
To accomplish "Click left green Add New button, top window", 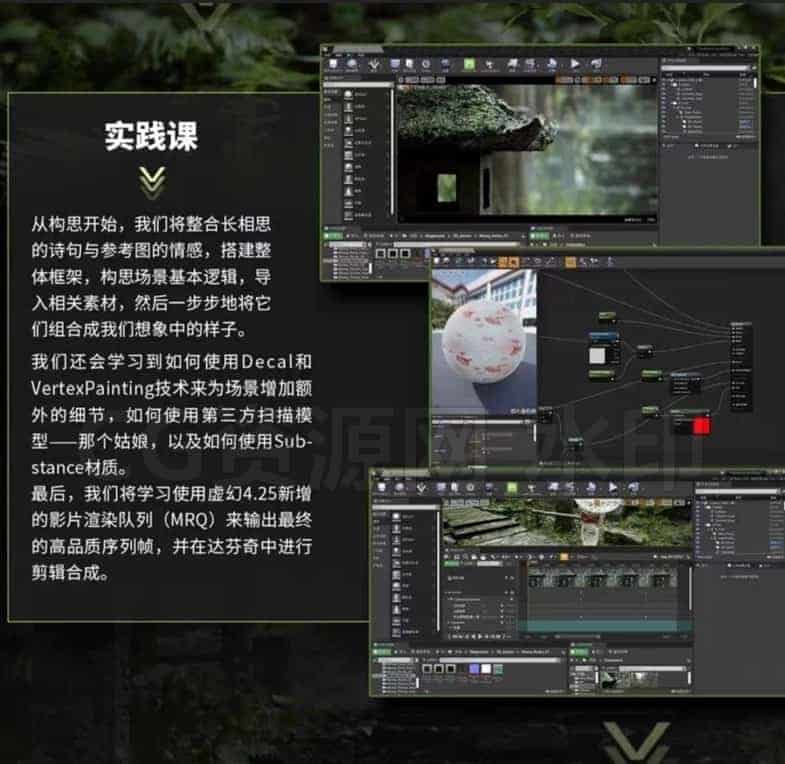I will [x=332, y=235].
